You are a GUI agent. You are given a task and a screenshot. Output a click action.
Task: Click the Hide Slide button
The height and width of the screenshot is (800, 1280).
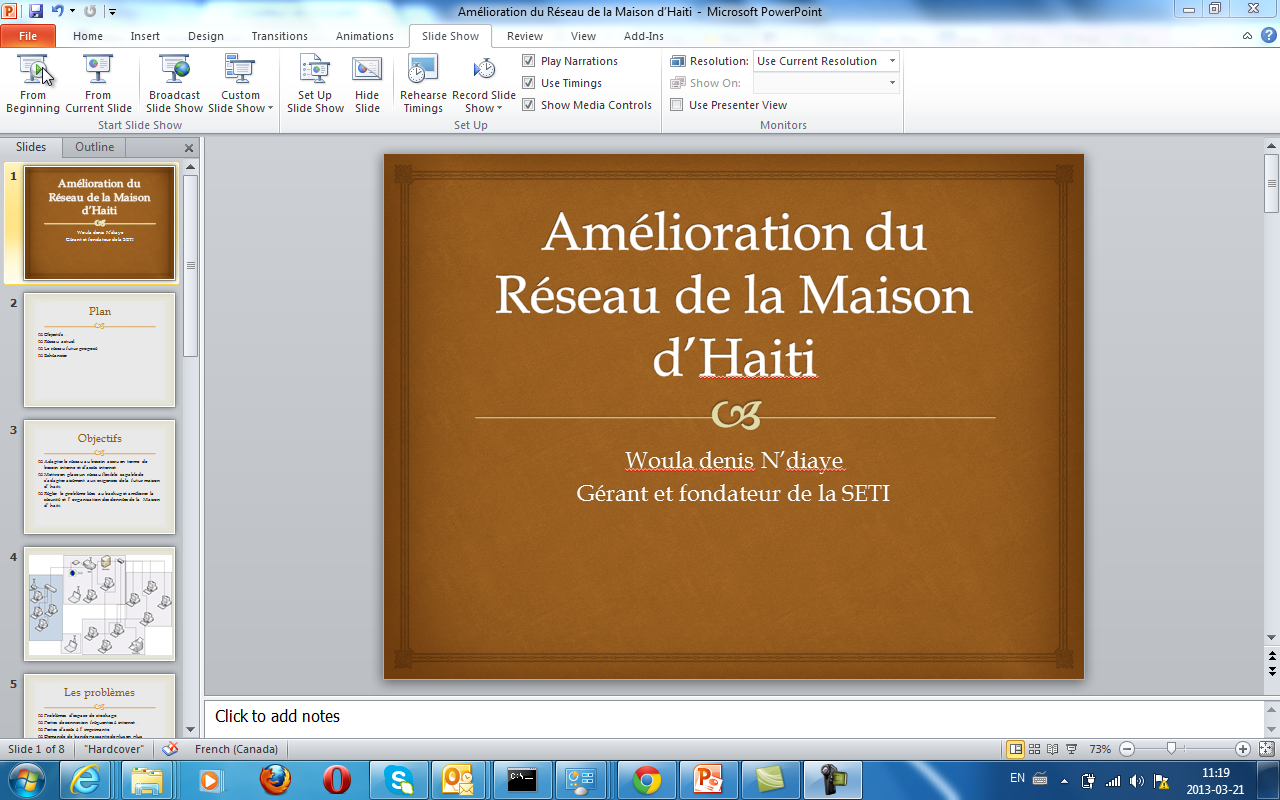[x=367, y=84]
